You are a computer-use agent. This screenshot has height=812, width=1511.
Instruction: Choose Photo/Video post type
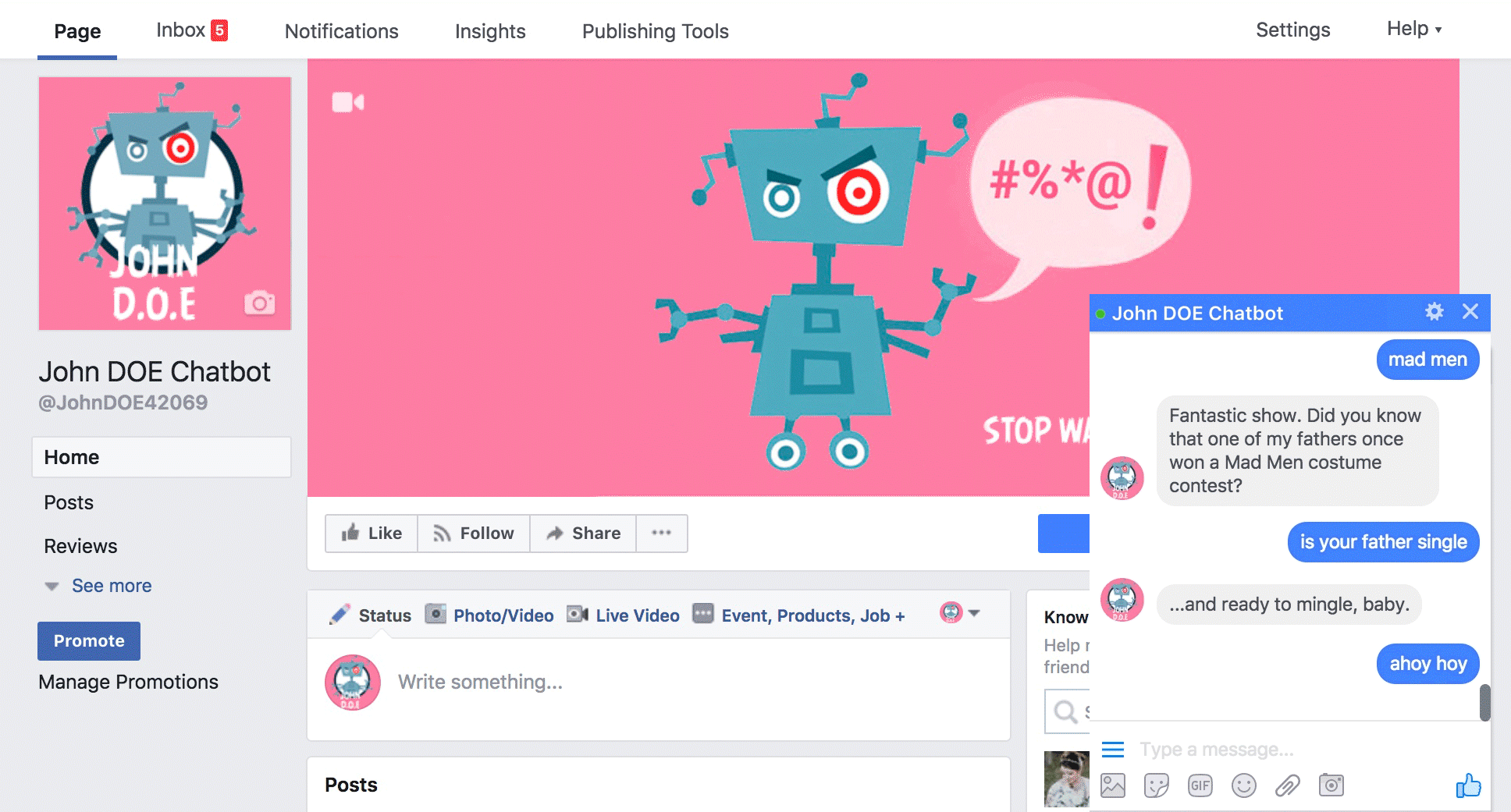(x=489, y=615)
